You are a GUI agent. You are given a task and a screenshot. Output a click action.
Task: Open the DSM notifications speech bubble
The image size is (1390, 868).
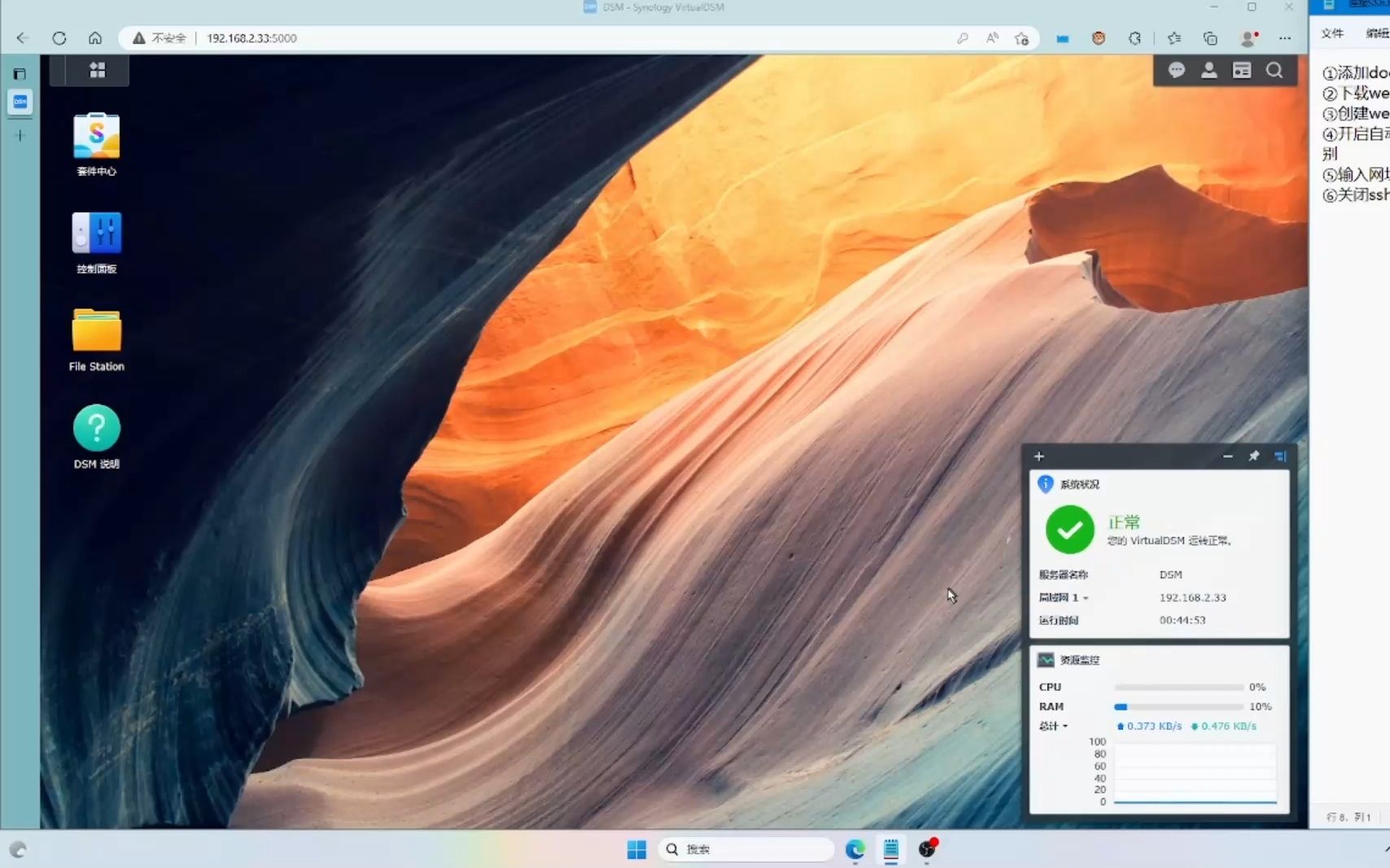(x=1176, y=71)
